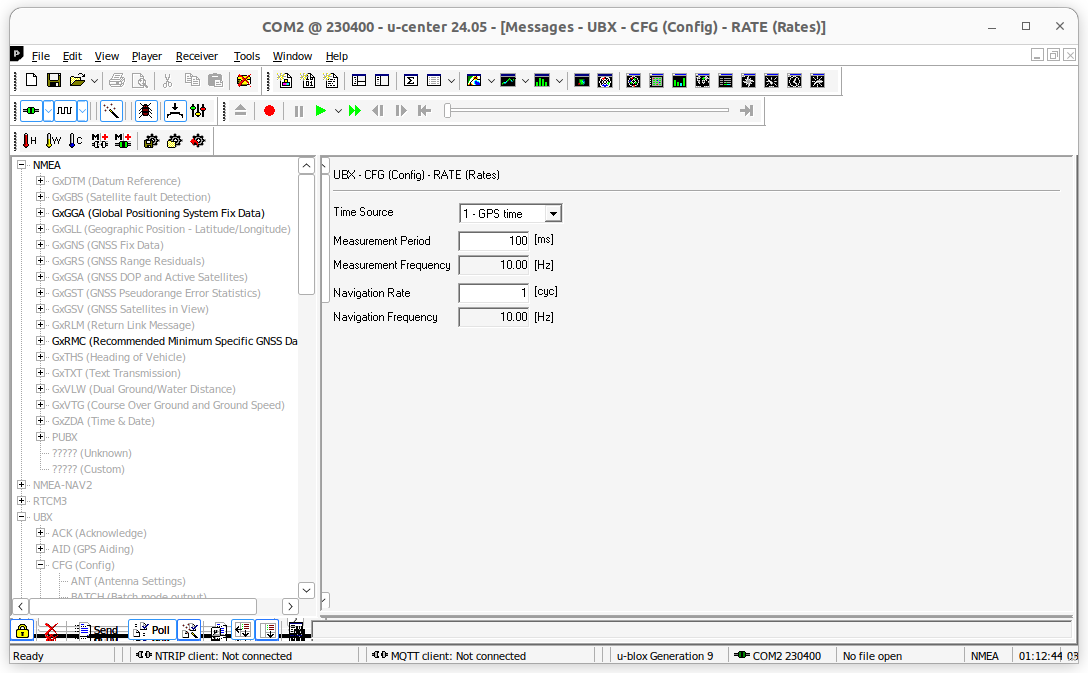The height and width of the screenshot is (673, 1088).
Task: Click the Step forward playback icon
Action: (400, 110)
